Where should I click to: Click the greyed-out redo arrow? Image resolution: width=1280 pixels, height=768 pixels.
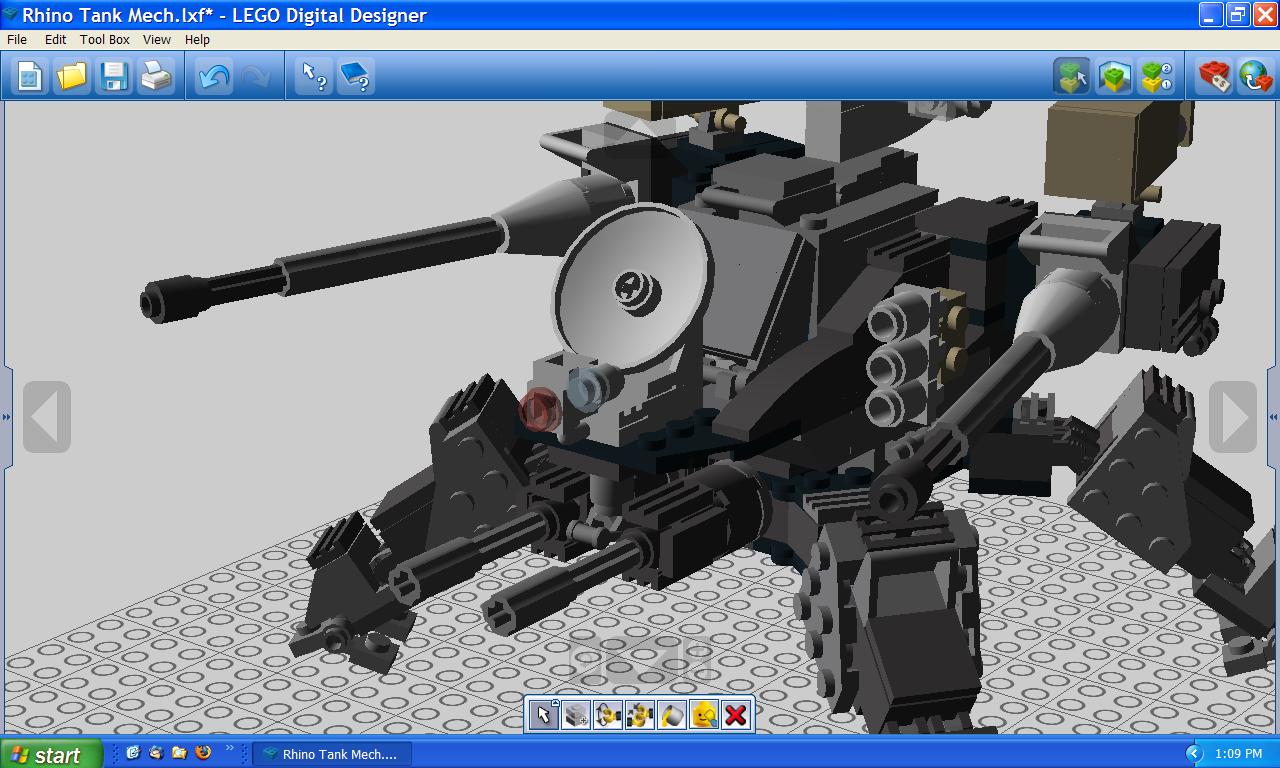pyautogui.click(x=255, y=76)
